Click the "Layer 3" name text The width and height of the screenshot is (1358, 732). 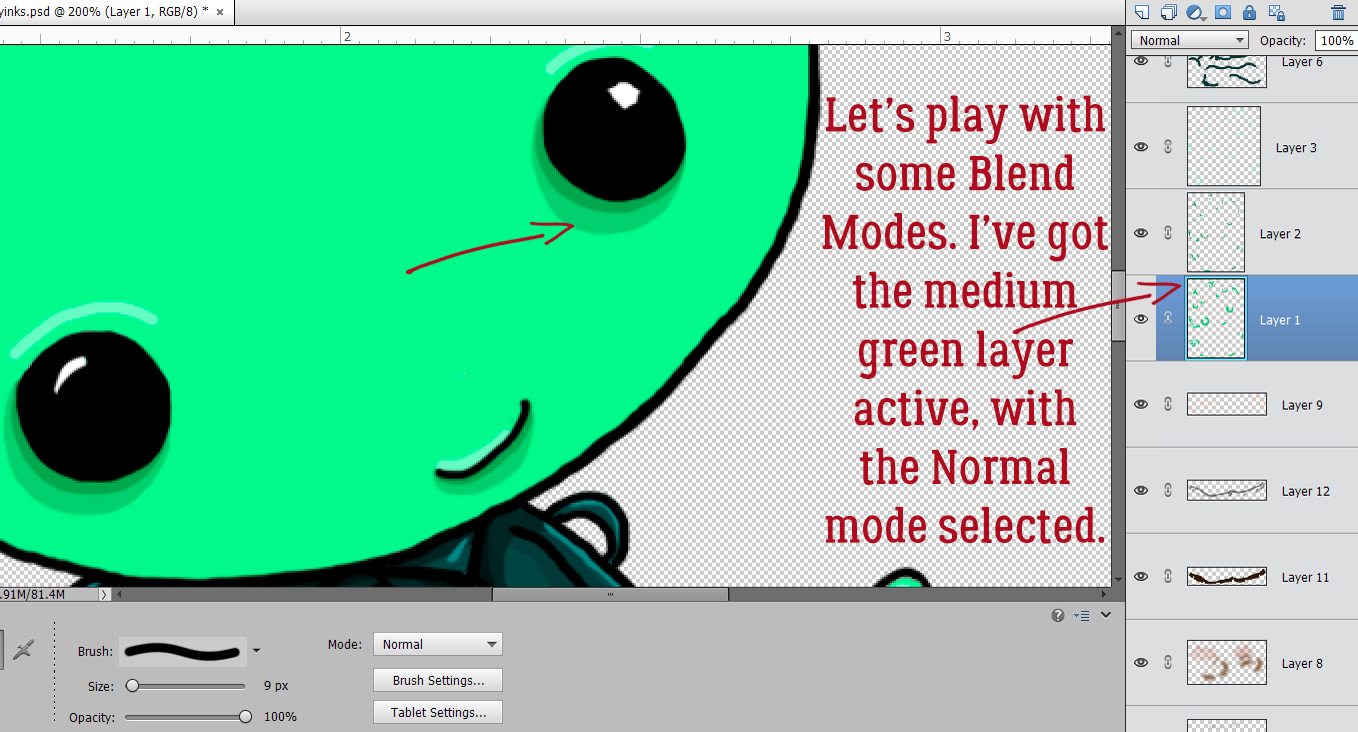pyautogui.click(x=1296, y=147)
